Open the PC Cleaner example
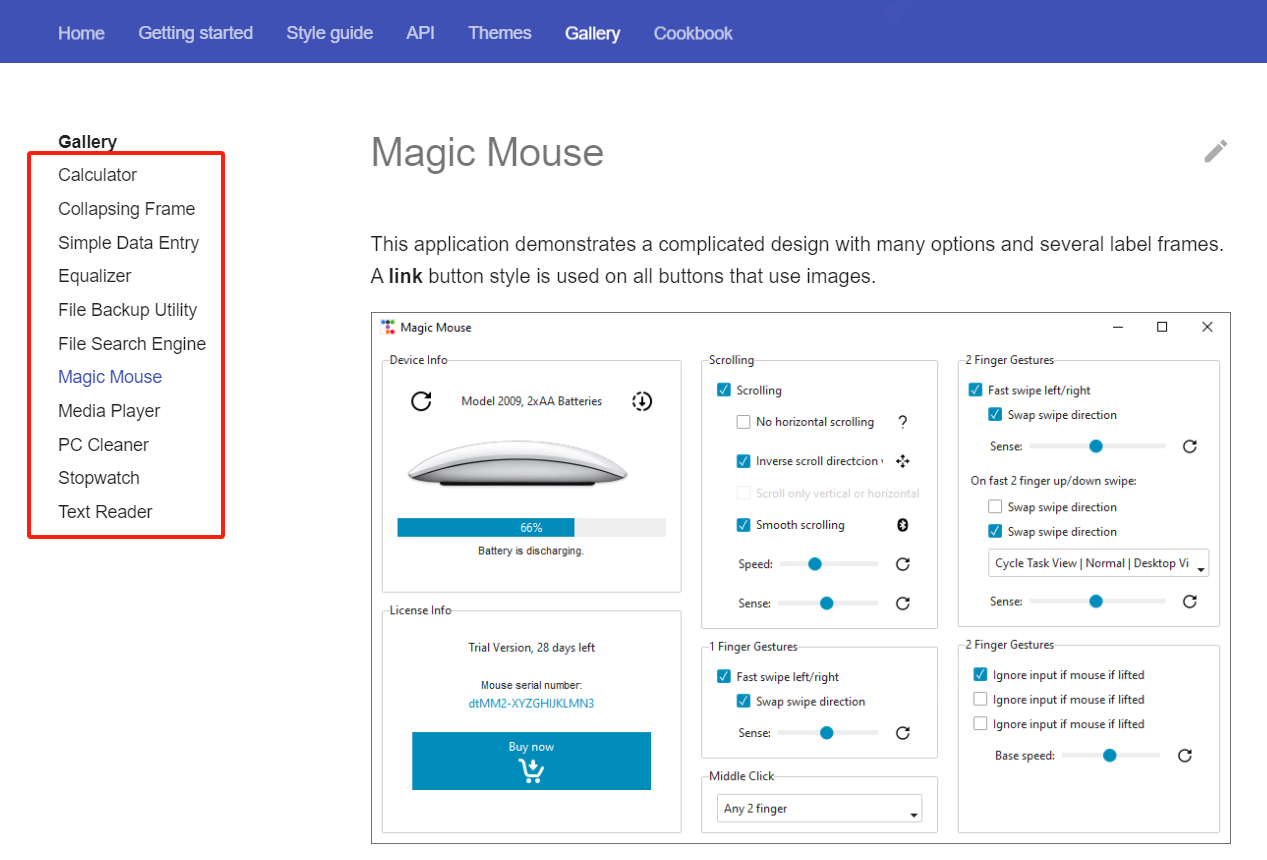The width and height of the screenshot is (1267, 860). click(103, 445)
